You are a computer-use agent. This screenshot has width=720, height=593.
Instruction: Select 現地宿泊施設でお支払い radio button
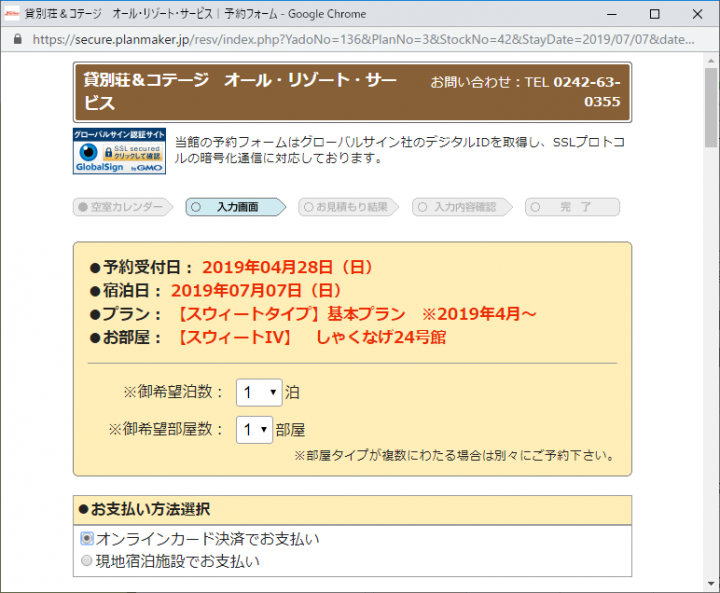(86, 561)
